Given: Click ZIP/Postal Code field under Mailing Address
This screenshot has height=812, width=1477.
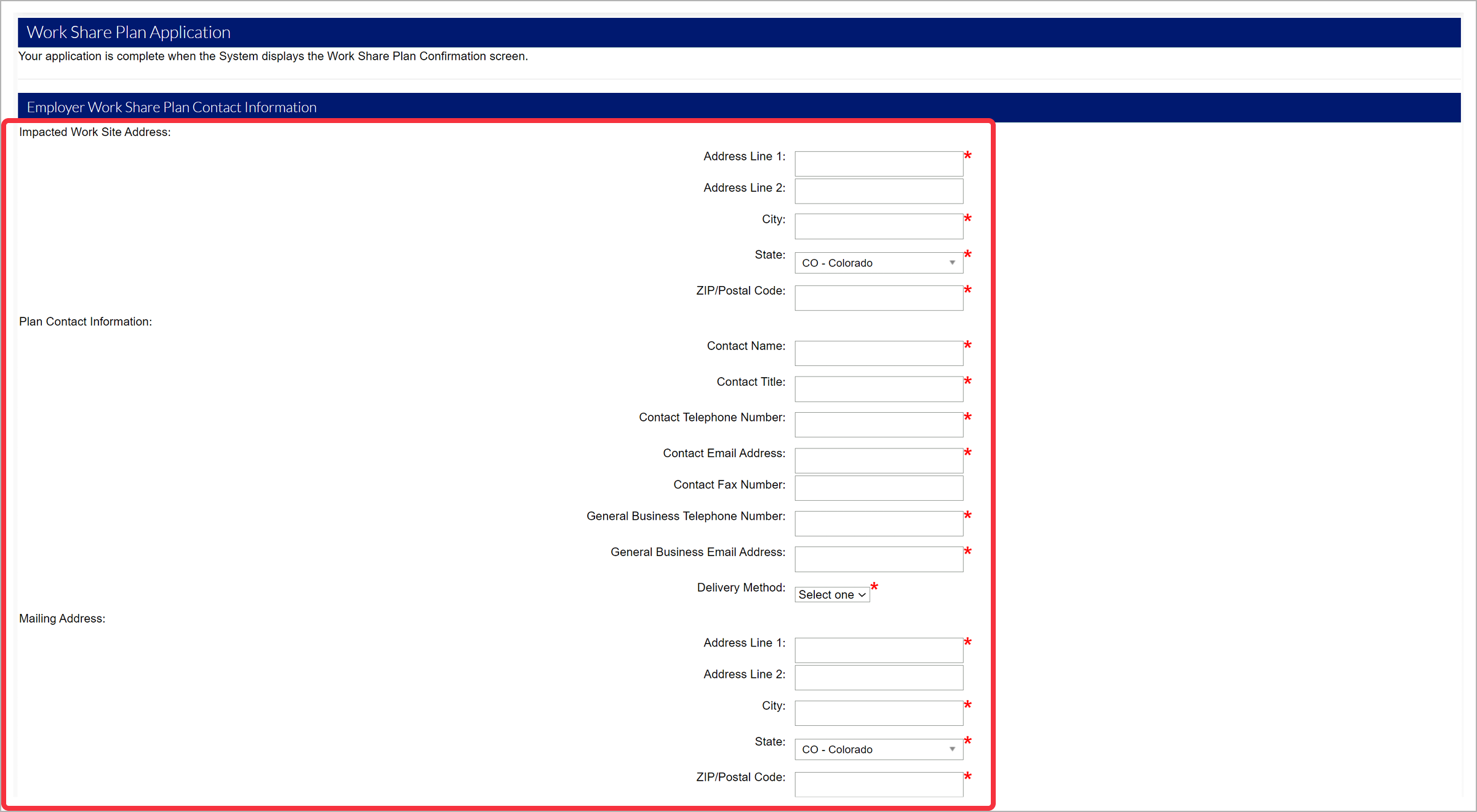Looking at the screenshot, I should point(878,784).
